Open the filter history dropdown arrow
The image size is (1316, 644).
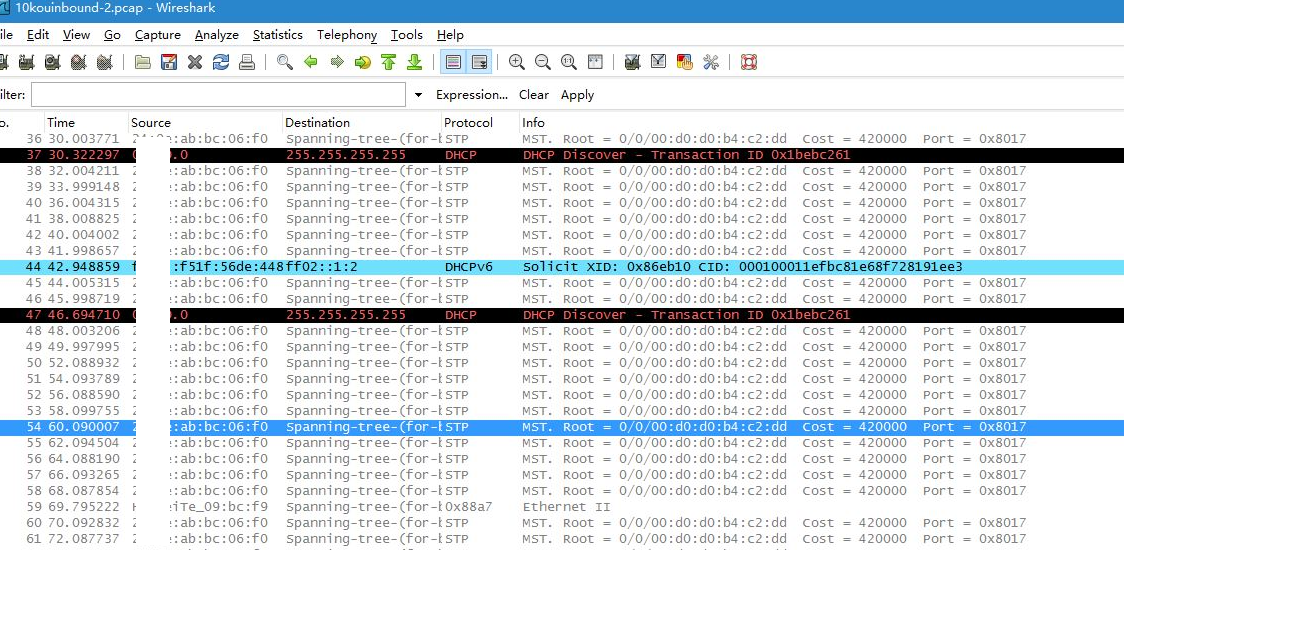(x=418, y=95)
